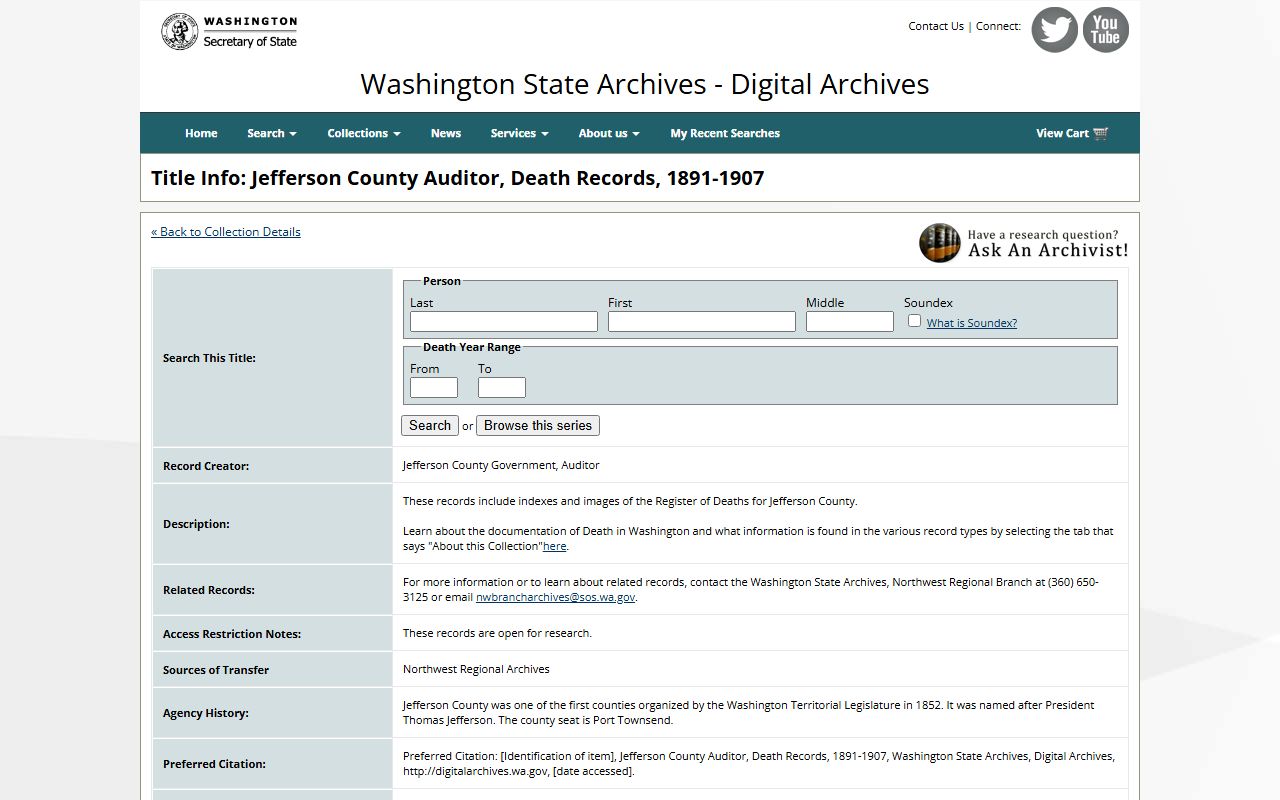This screenshot has width=1280, height=800.
Task: Focus the Middle name field
Action: point(850,321)
